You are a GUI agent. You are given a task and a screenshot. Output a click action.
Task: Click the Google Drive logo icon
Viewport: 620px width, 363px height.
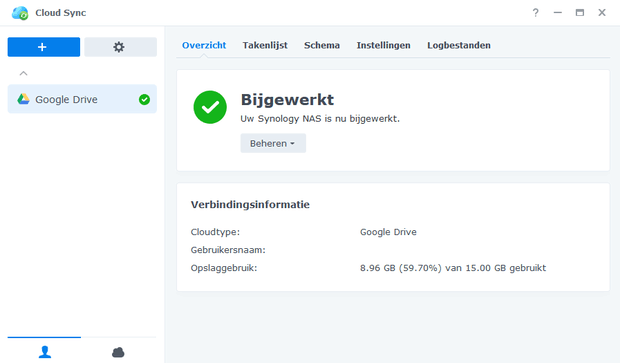pyautogui.click(x=23, y=99)
